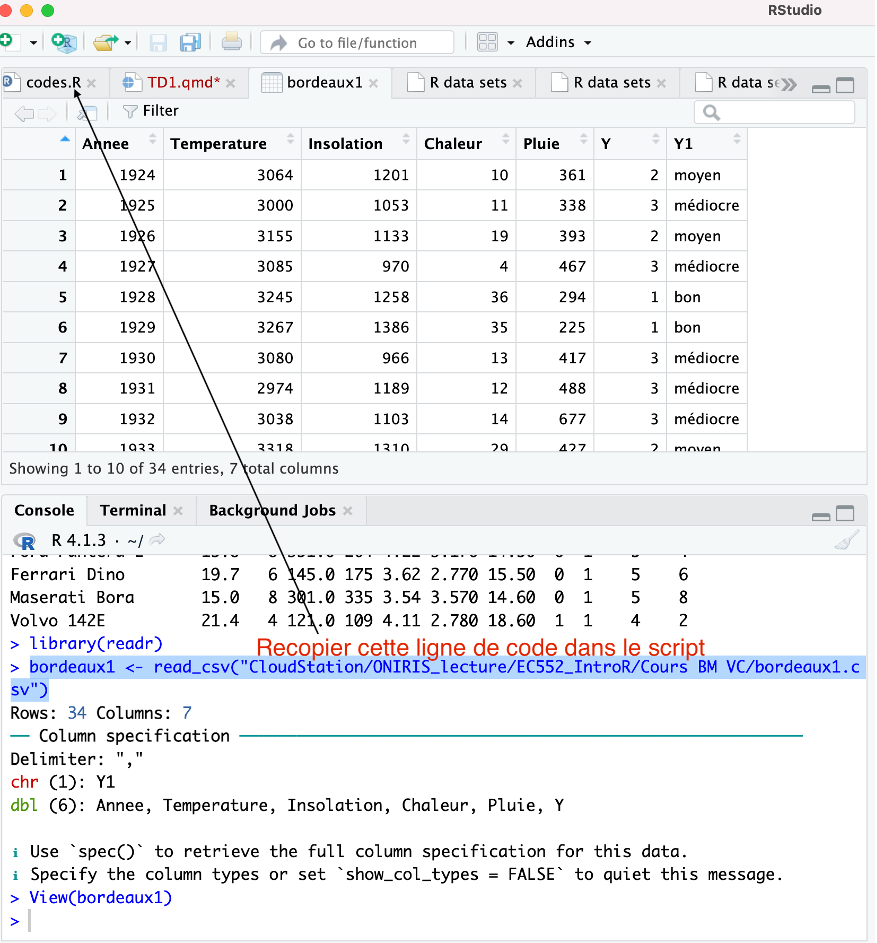This screenshot has height=943, width=877.
Task: Sort by the Annee column header
Action: pyautogui.click(x=119, y=144)
